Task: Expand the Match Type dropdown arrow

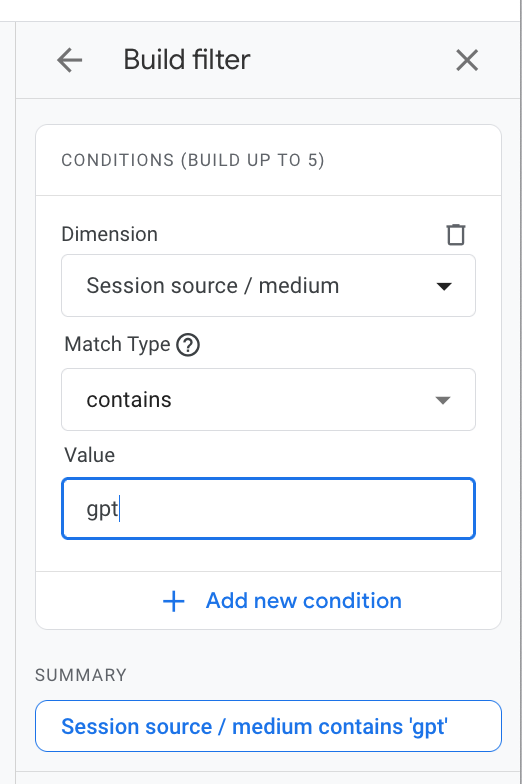Action: (x=443, y=400)
